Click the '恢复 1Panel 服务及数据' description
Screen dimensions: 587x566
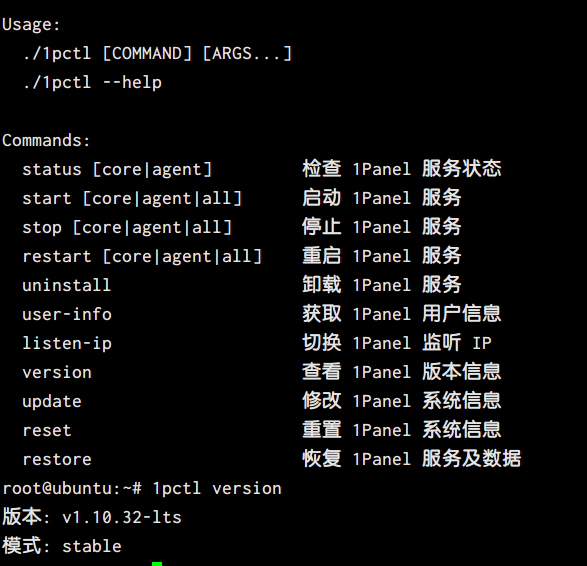412,459
